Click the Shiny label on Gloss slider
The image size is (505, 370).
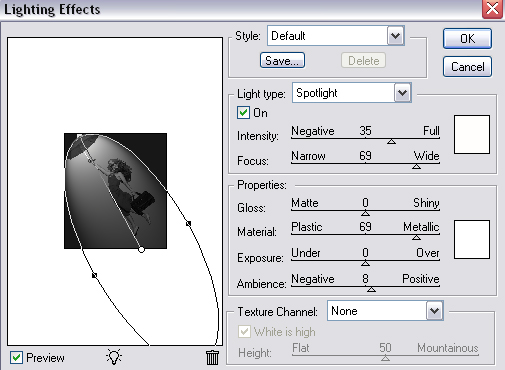pos(426,203)
